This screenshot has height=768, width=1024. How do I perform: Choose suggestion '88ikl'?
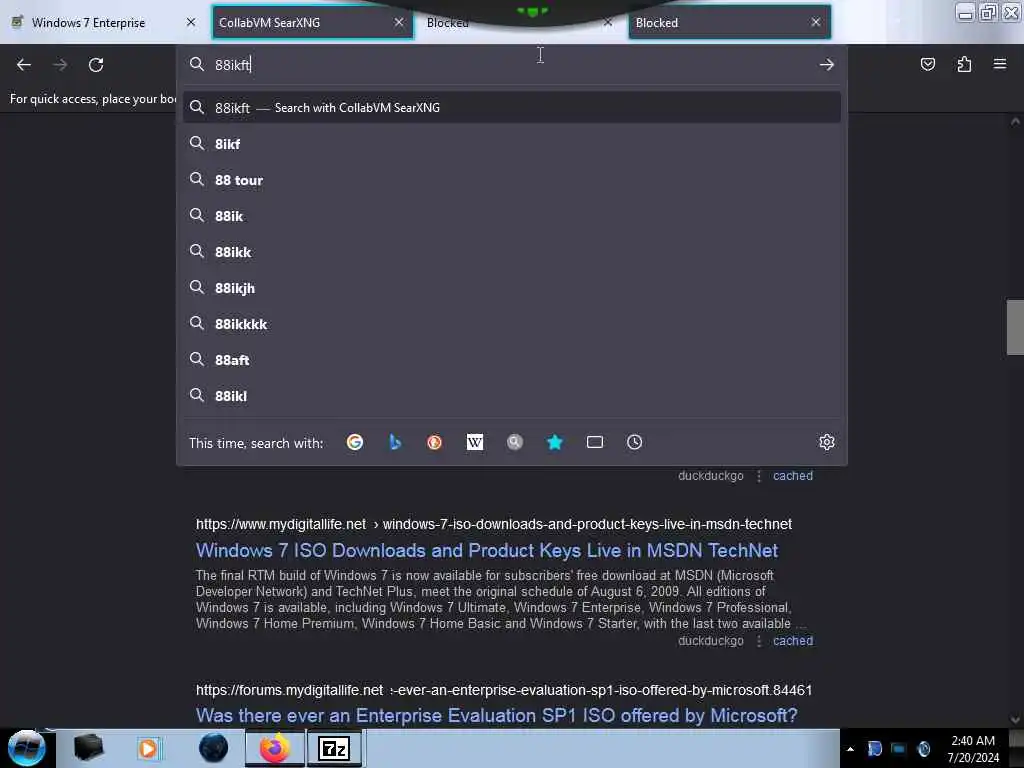coord(511,396)
